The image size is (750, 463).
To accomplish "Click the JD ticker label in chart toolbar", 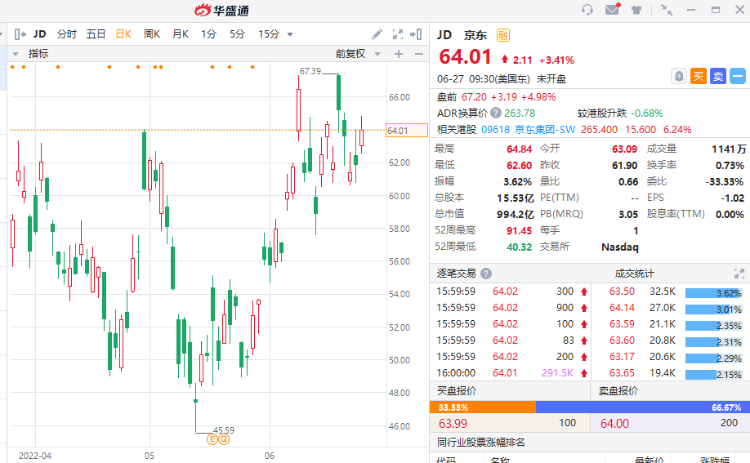I will 40,34.
